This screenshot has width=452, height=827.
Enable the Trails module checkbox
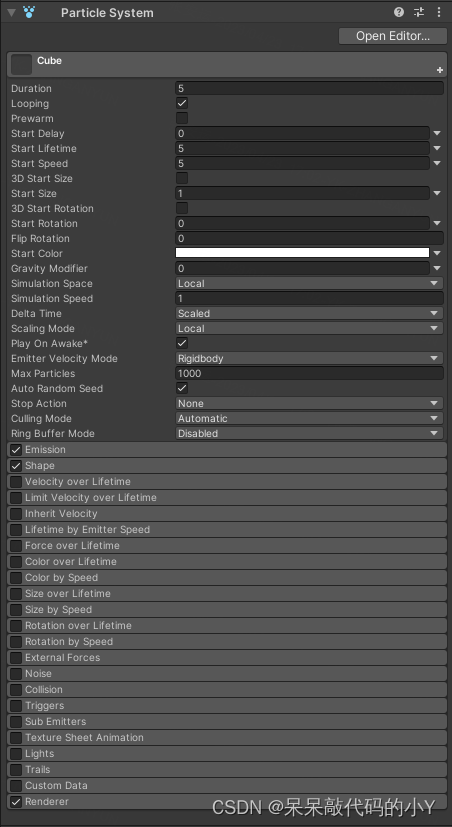tap(16, 770)
